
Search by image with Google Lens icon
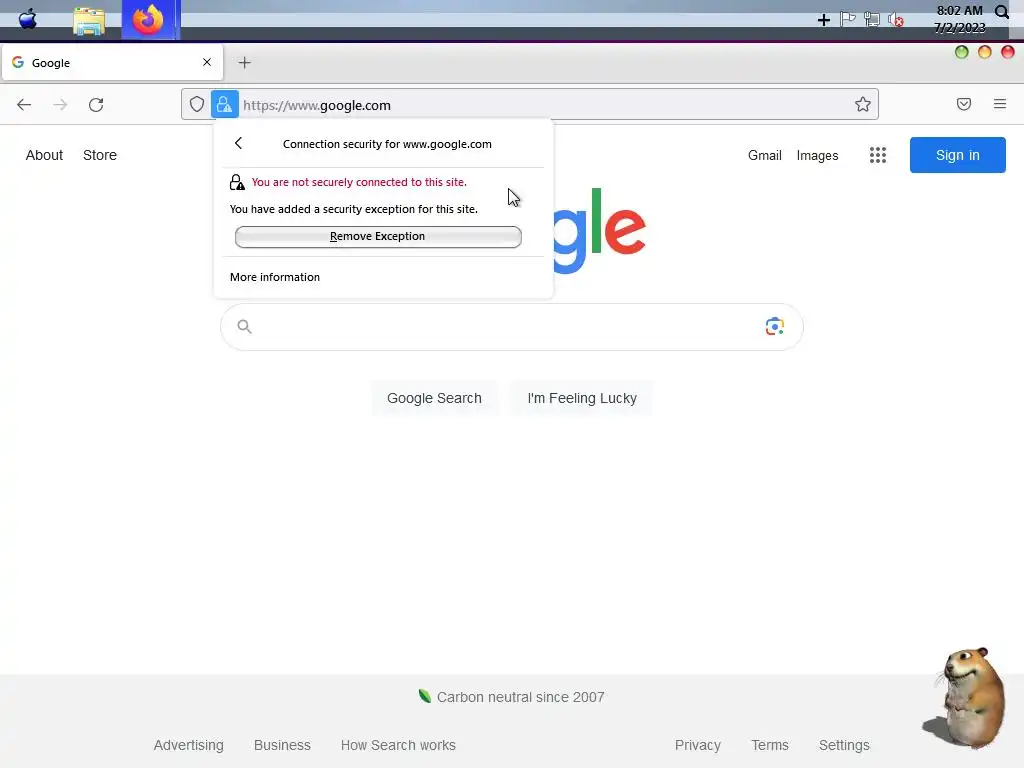coord(775,327)
